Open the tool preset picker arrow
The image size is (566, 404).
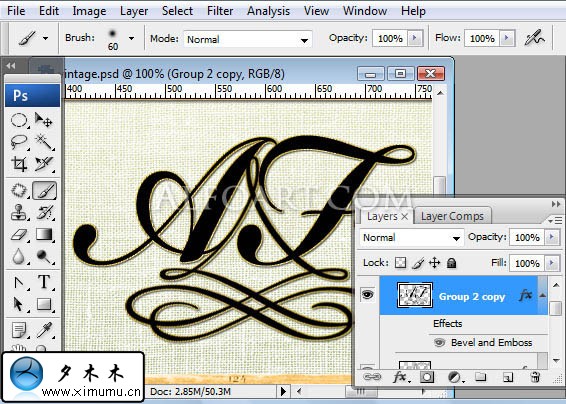tap(45, 38)
